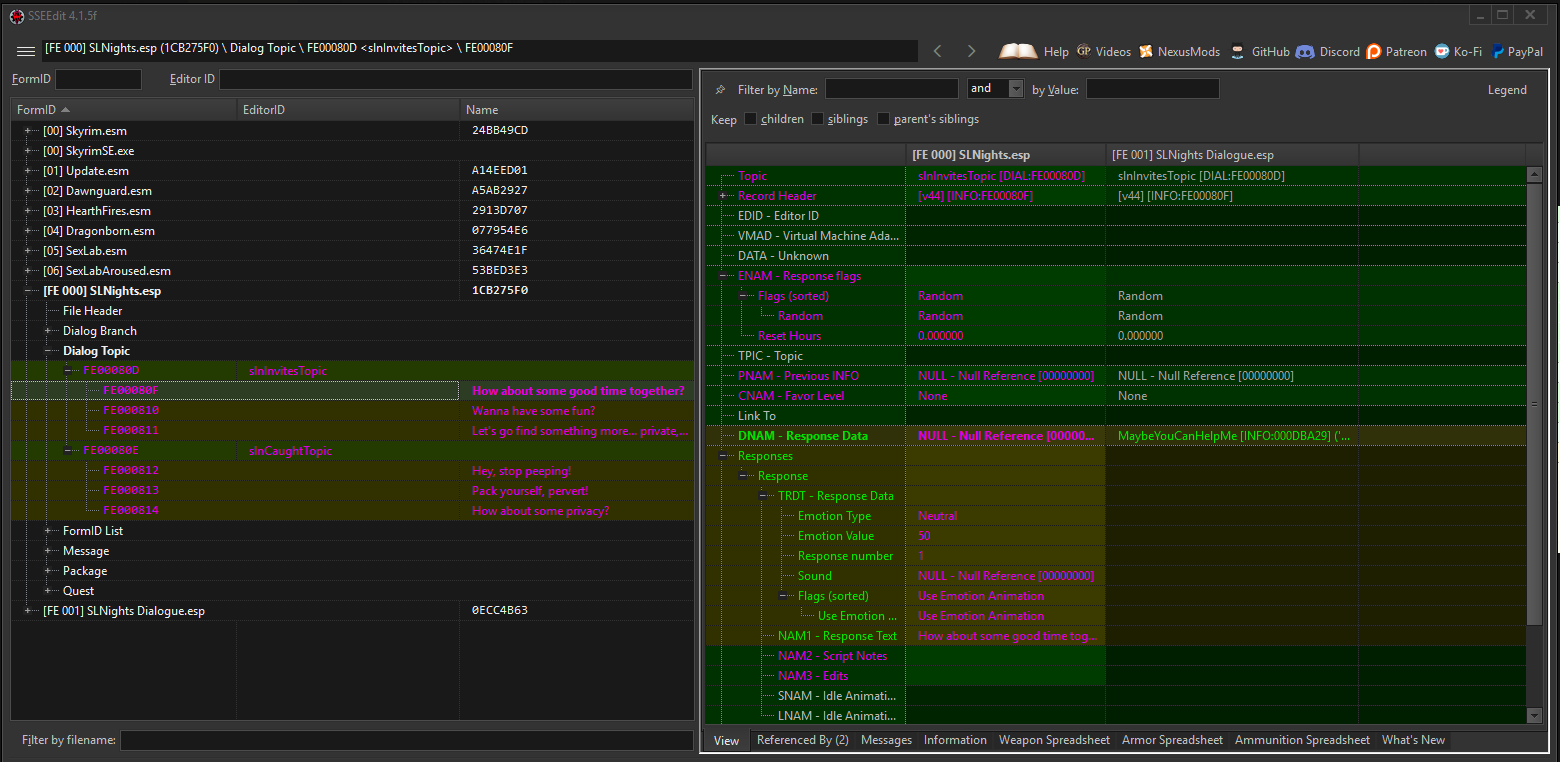Click the NAM1 - Response Text row label
This screenshot has height=762, width=1560.
[838, 636]
